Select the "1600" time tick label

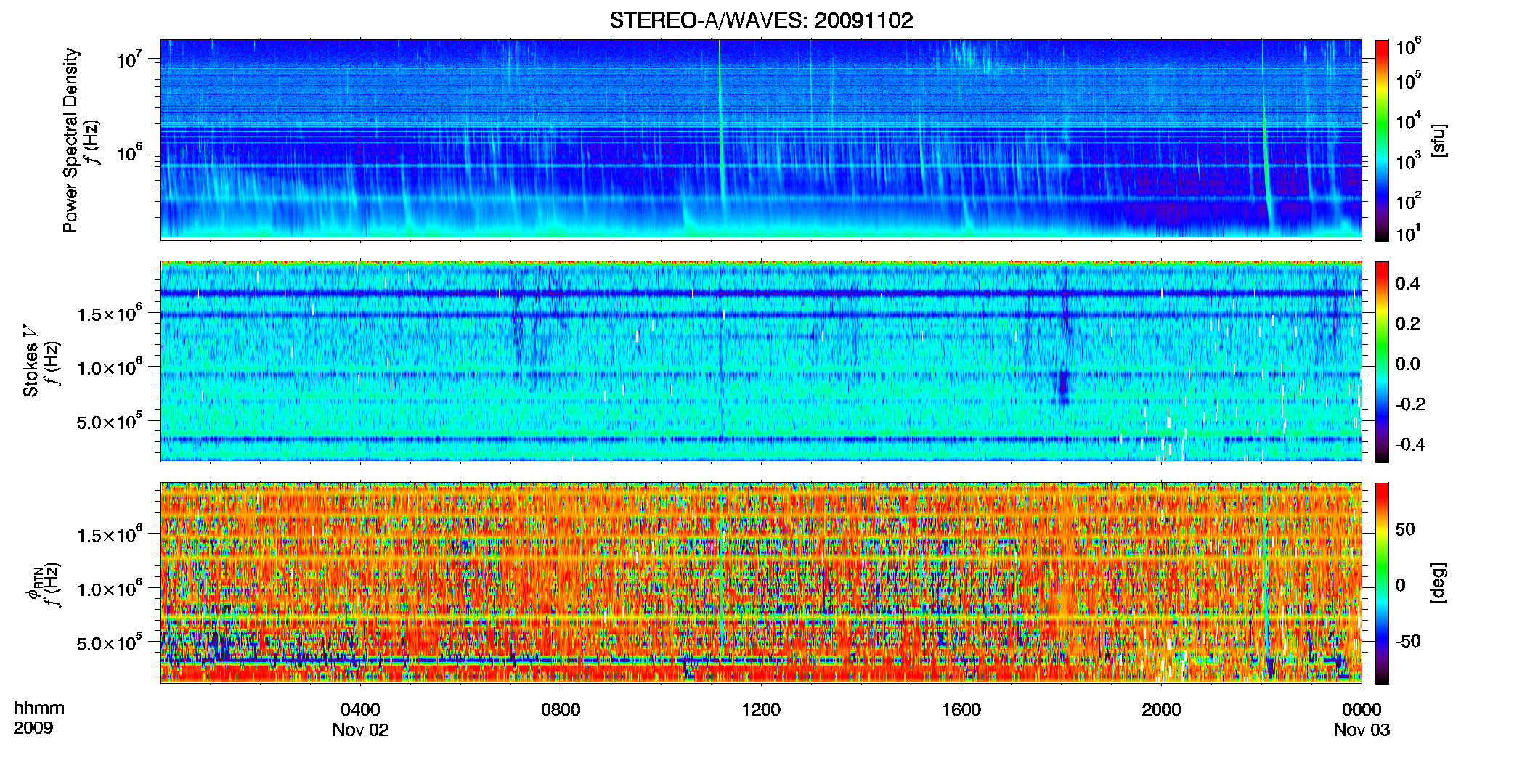click(961, 709)
